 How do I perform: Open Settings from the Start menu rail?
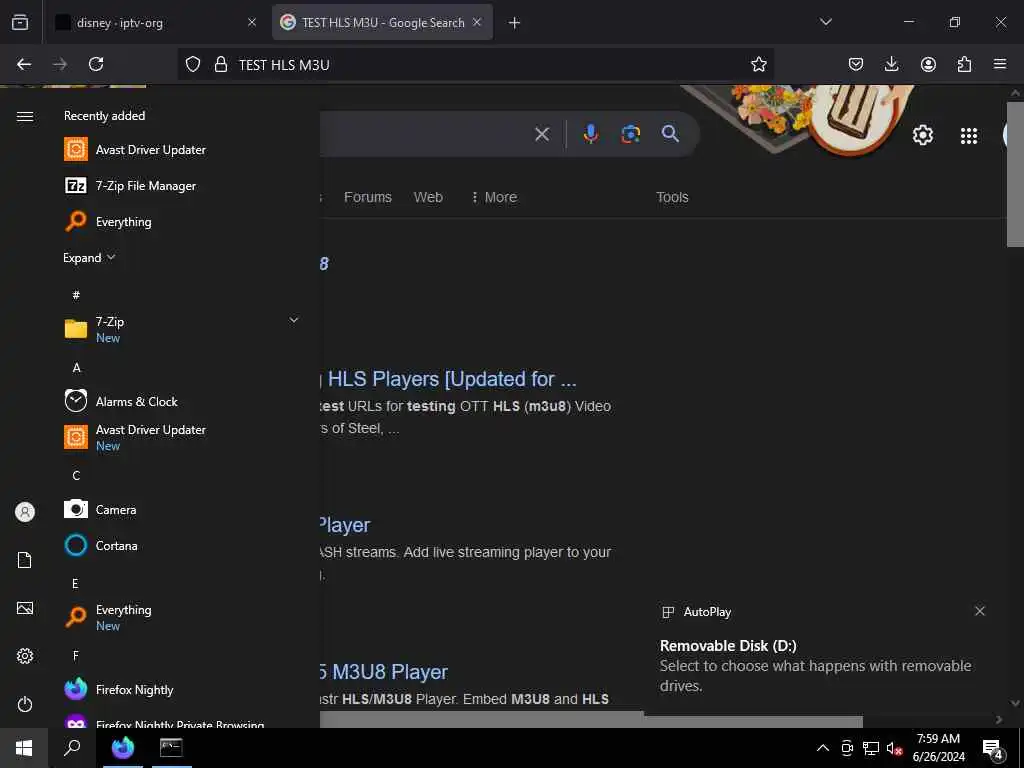click(25, 656)
